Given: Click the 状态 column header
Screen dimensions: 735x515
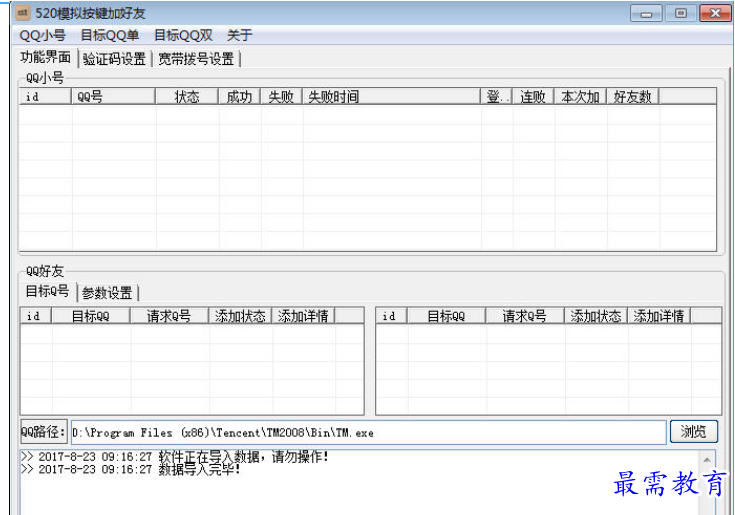Looking at the screenshot, I should pyautogui.click(x=187, y=97).
